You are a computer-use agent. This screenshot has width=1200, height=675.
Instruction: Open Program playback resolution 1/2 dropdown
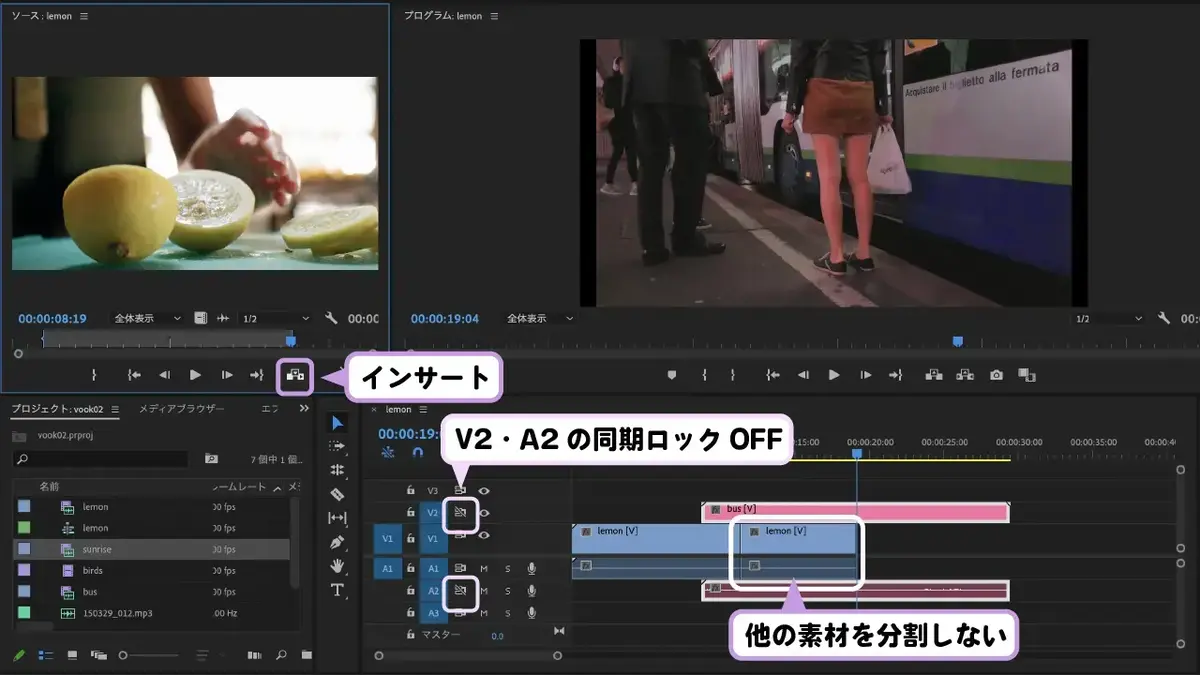(x=1109, y=318)
